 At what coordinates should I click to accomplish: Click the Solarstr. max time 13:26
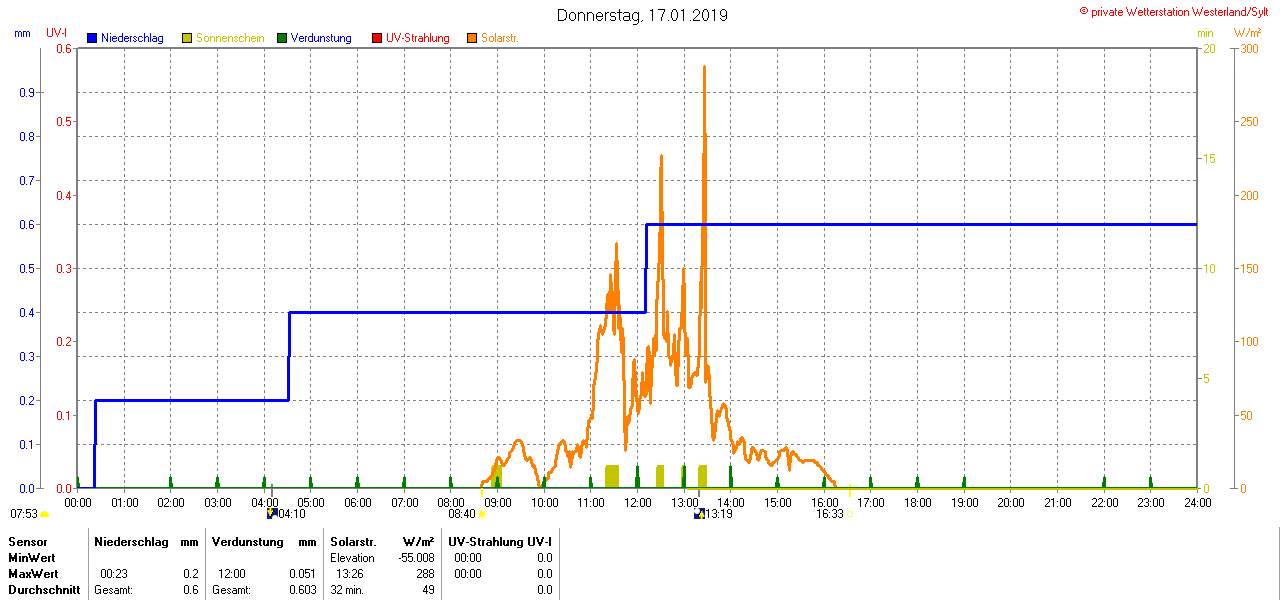click(x=350, y=574)
